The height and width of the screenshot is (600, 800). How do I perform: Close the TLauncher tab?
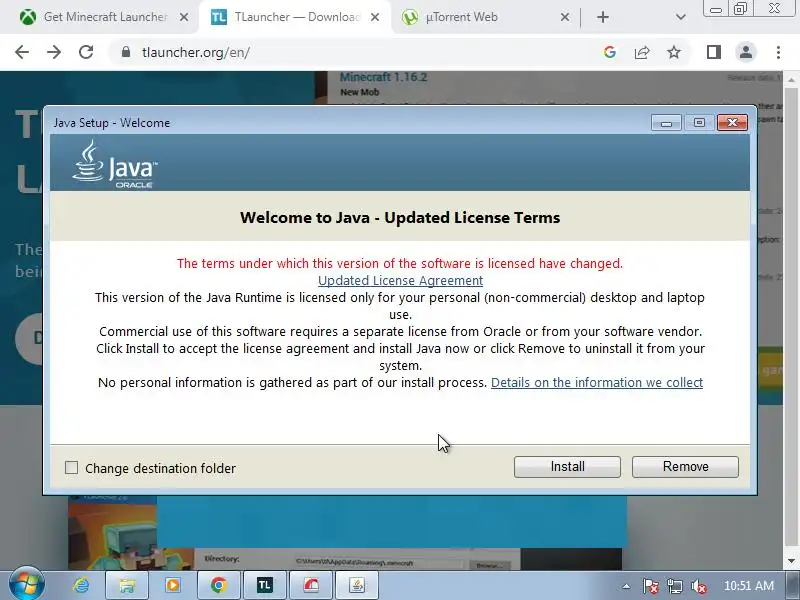(x=375, y=17)
